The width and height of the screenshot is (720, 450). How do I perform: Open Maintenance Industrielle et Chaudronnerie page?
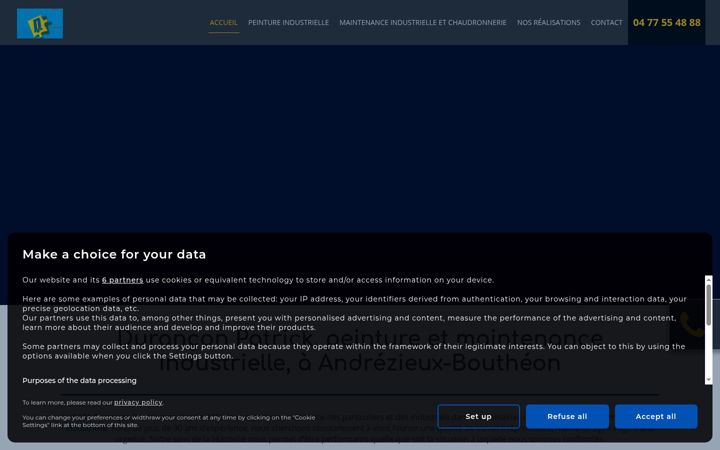tap(423, 22)
